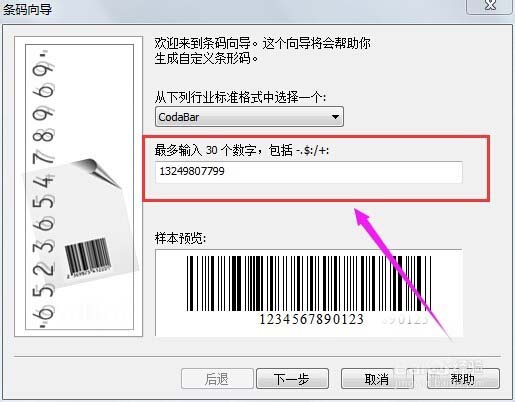Click the 取消 button
515x402 pixels.
(x=377, y=379)
